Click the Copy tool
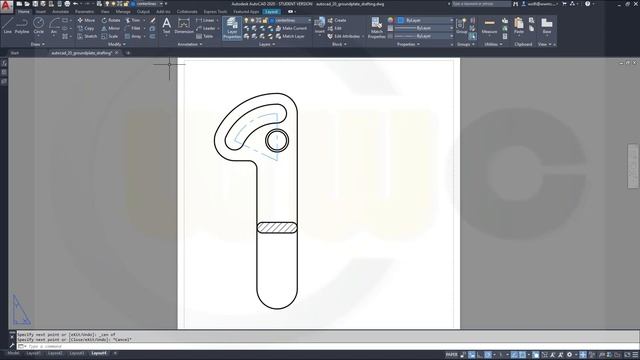Screen dimensions: 640x360 click(86, 28)
